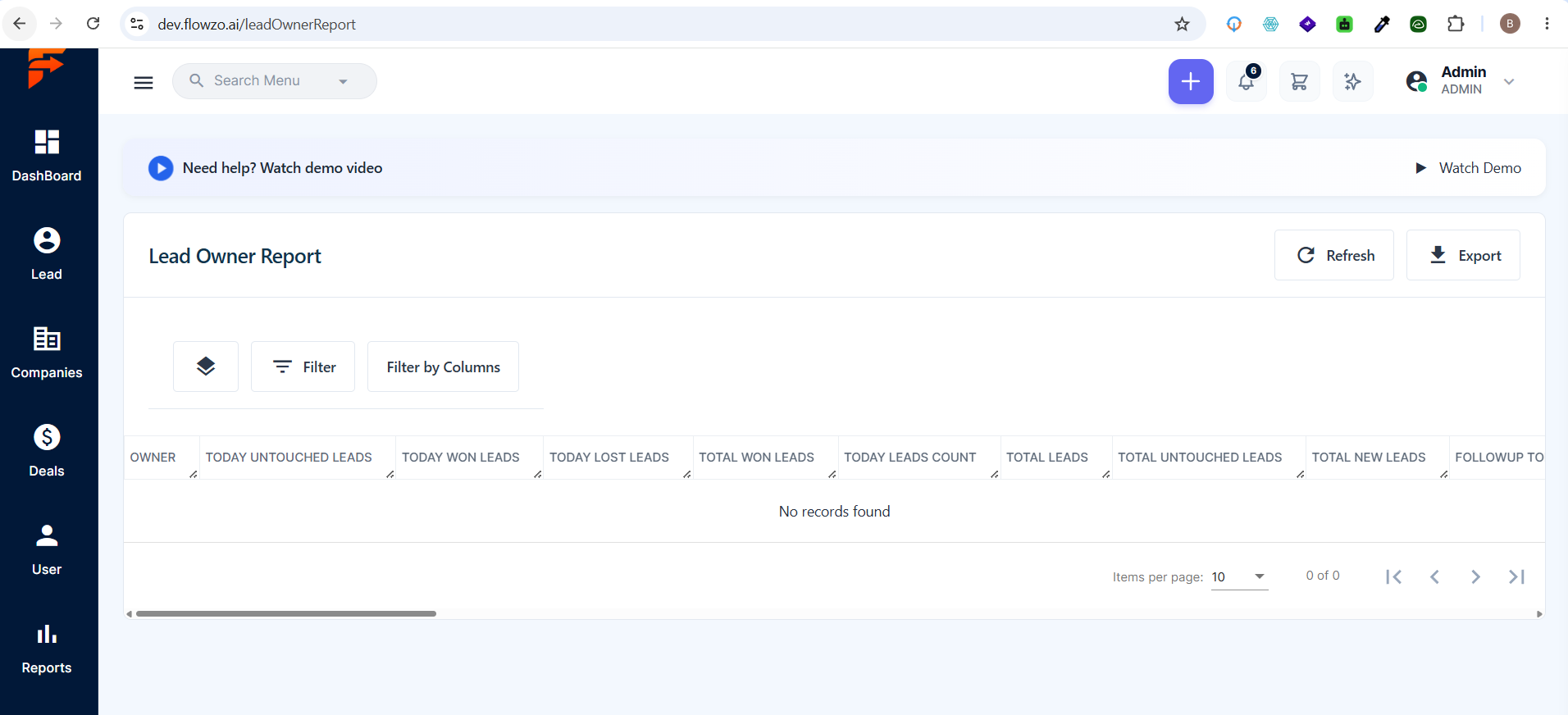Open Filter by Columns

click(x=443, y=367)
